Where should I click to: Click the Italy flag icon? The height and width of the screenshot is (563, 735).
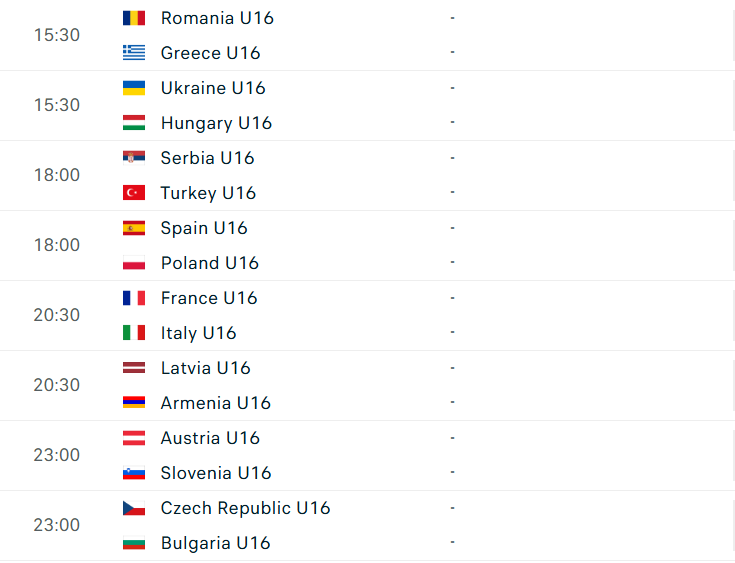tap(134, 333)
